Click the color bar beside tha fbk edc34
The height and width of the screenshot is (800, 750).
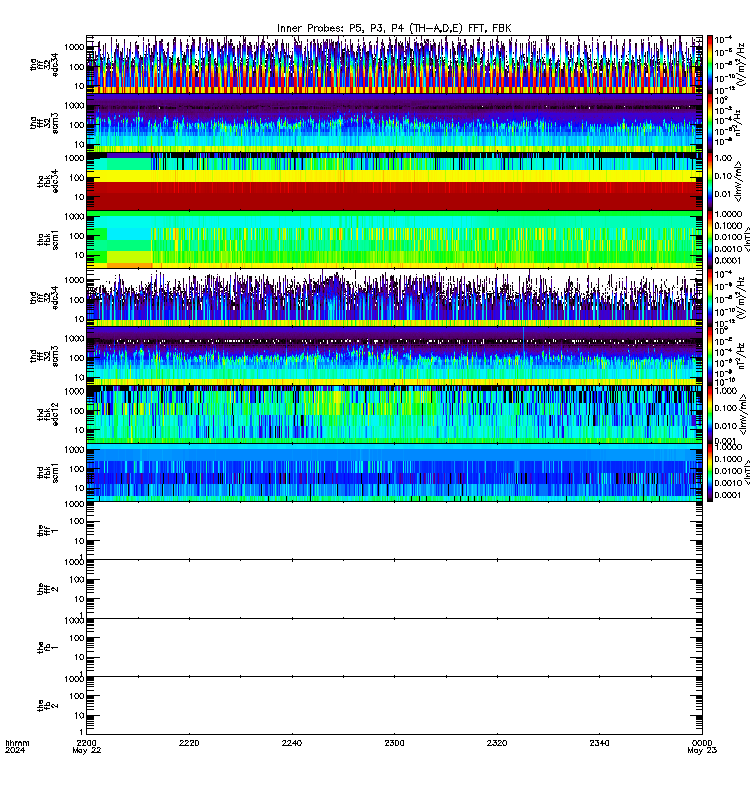[710, 181]
